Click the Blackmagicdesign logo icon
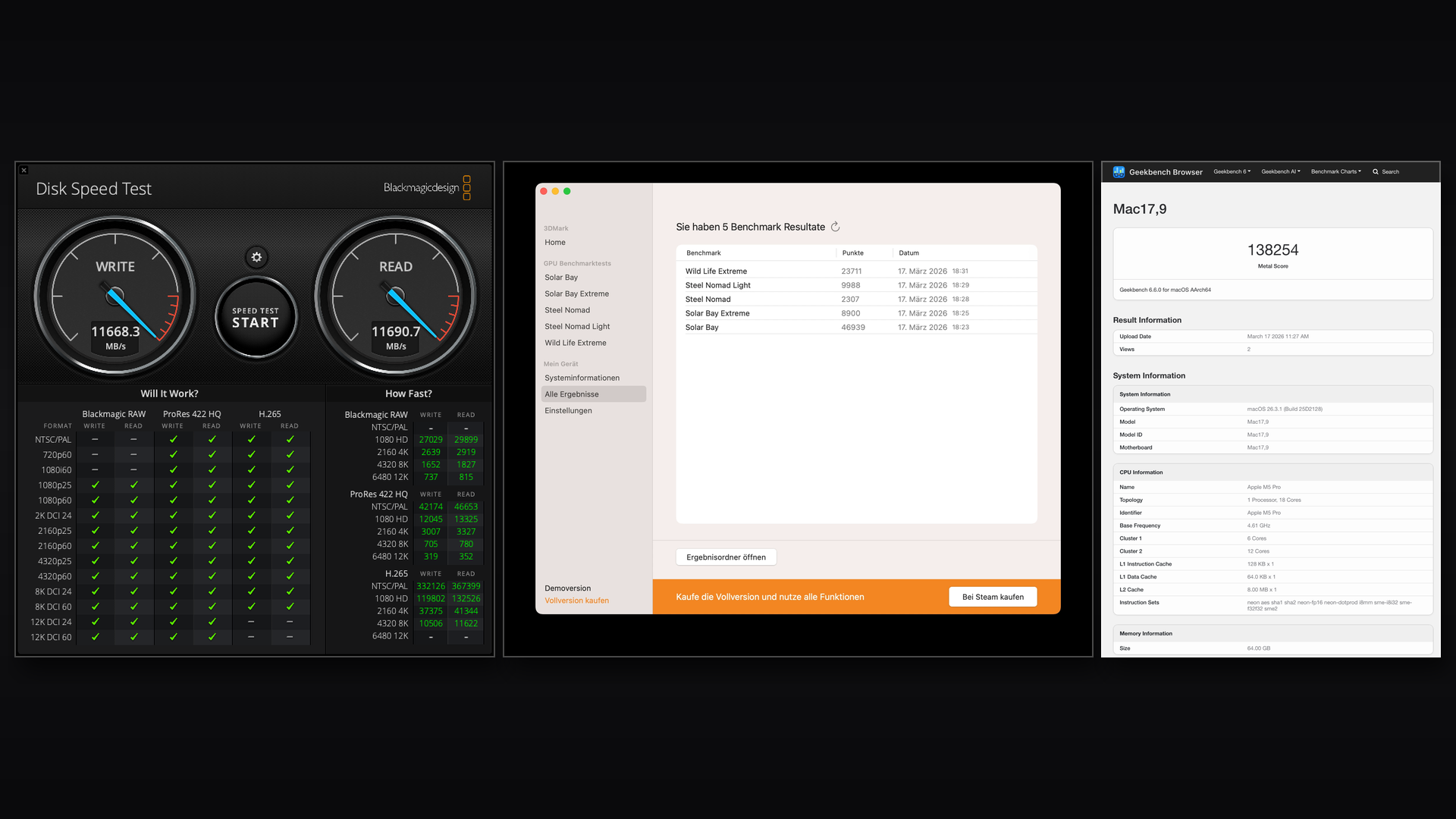This screenshot has height=819, width=1456. [466, 188]
